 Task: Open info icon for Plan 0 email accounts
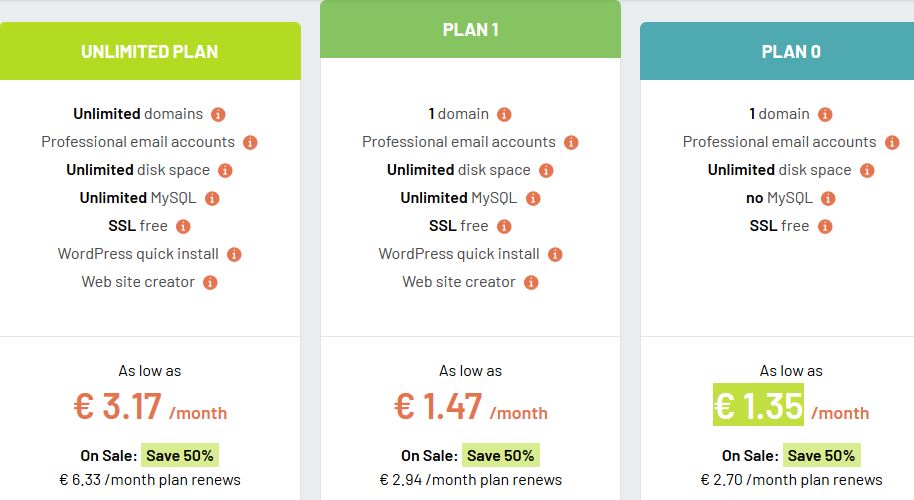coord(892,142)
